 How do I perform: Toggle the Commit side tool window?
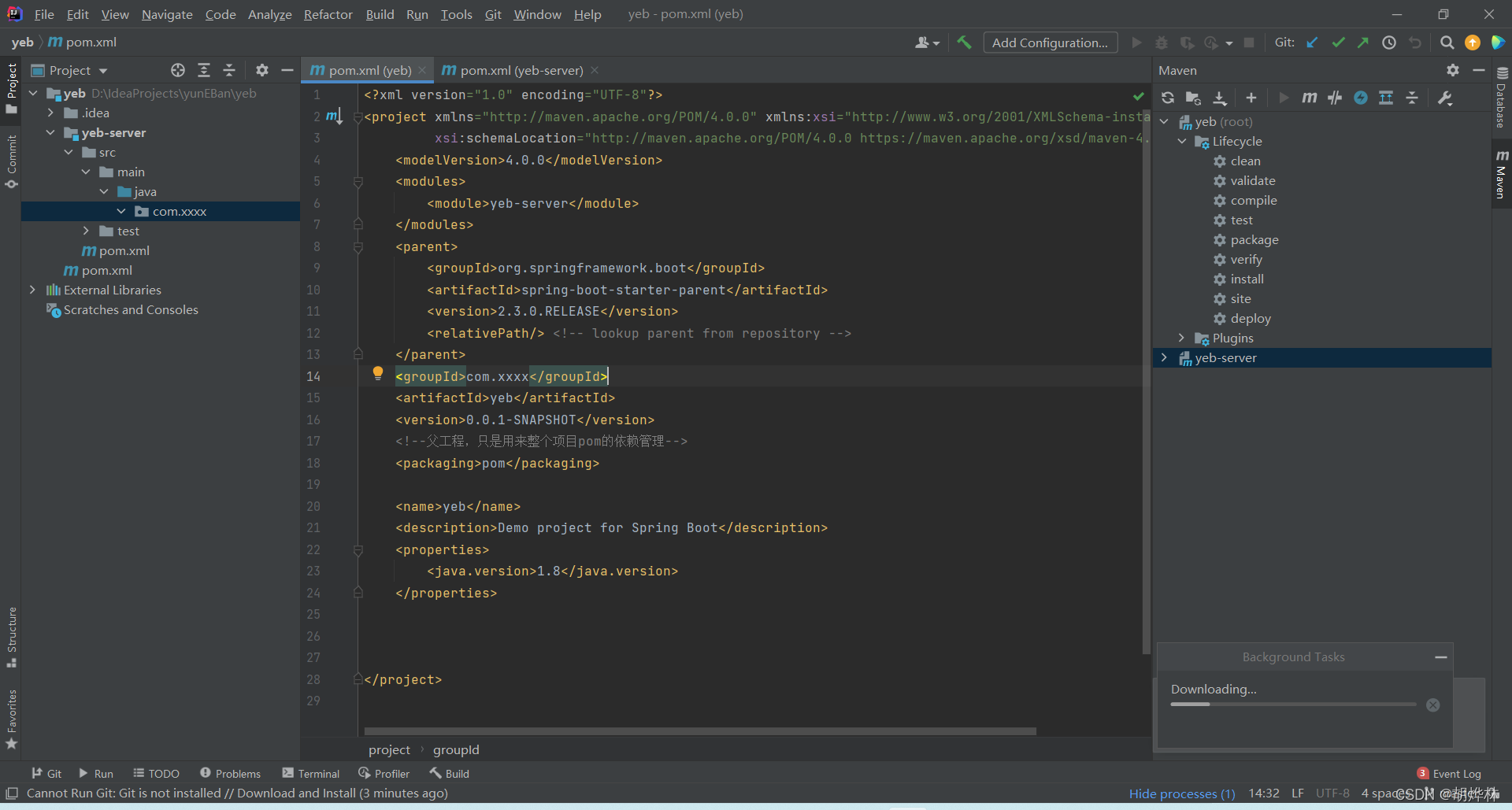click(x=11, y=162)
